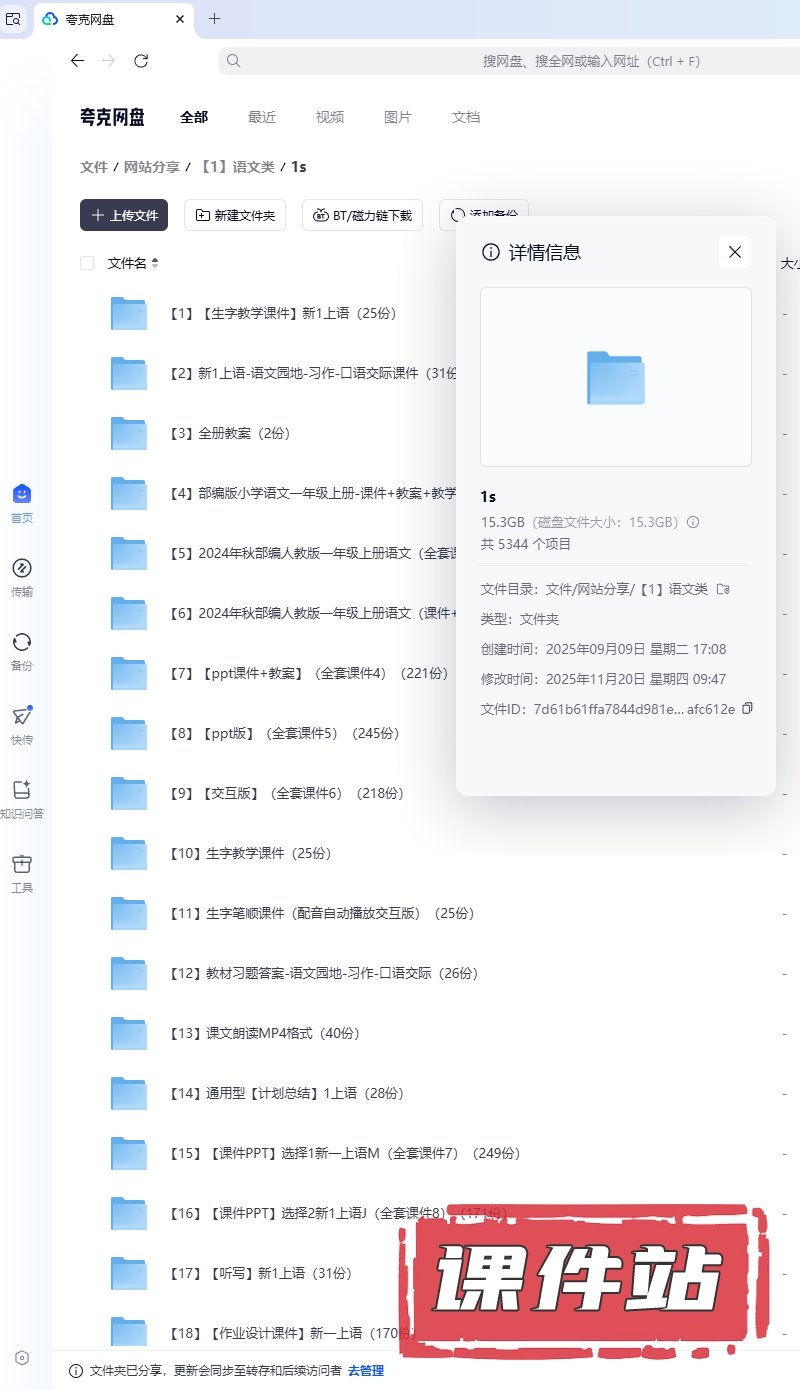Viewport: 800px width, 1390px height.
Task: Open the 知识问答 sidebar icon
Action: click(22, 790)
